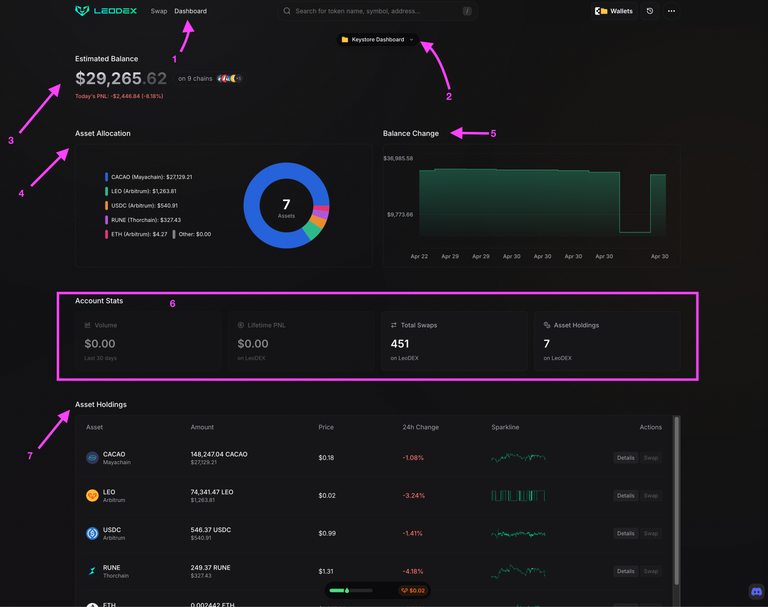The width and height of the screenshot is (768, 607).
Task: Click the asset holdings table scrollbar
Action: tap(676, 500)
